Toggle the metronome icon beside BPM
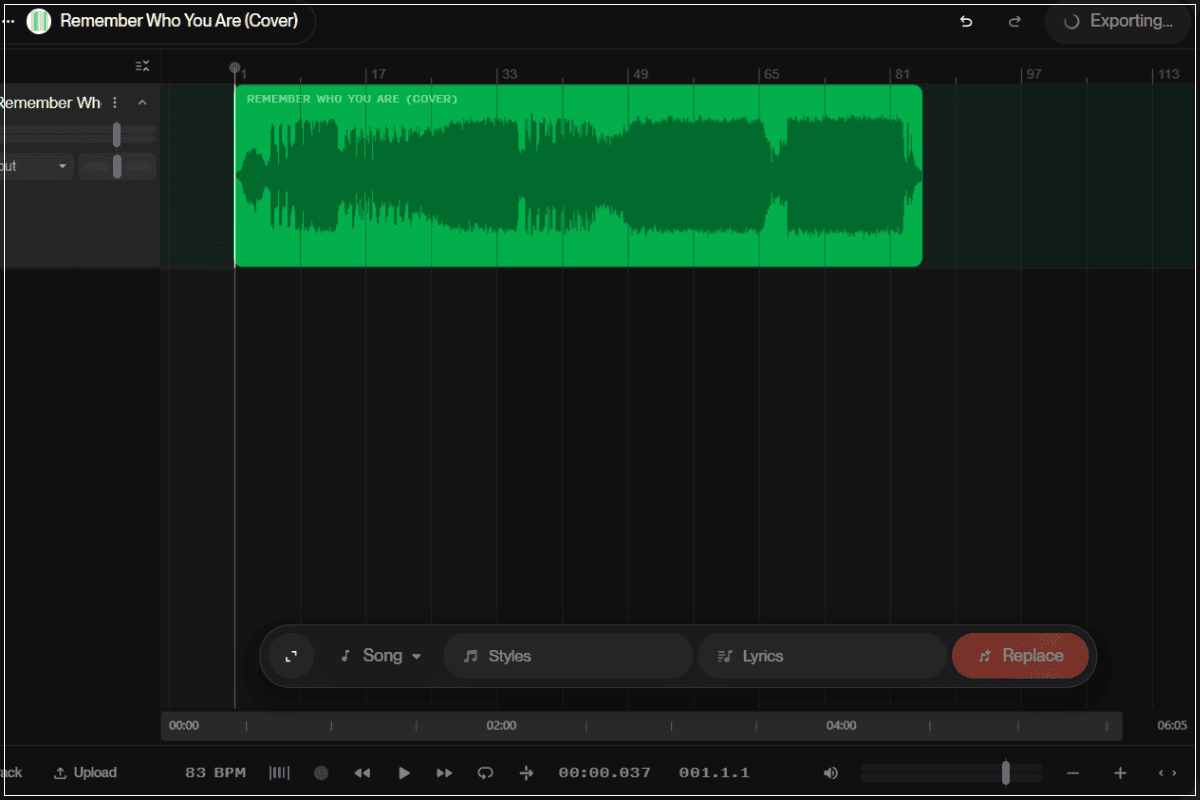 [280, 773]
